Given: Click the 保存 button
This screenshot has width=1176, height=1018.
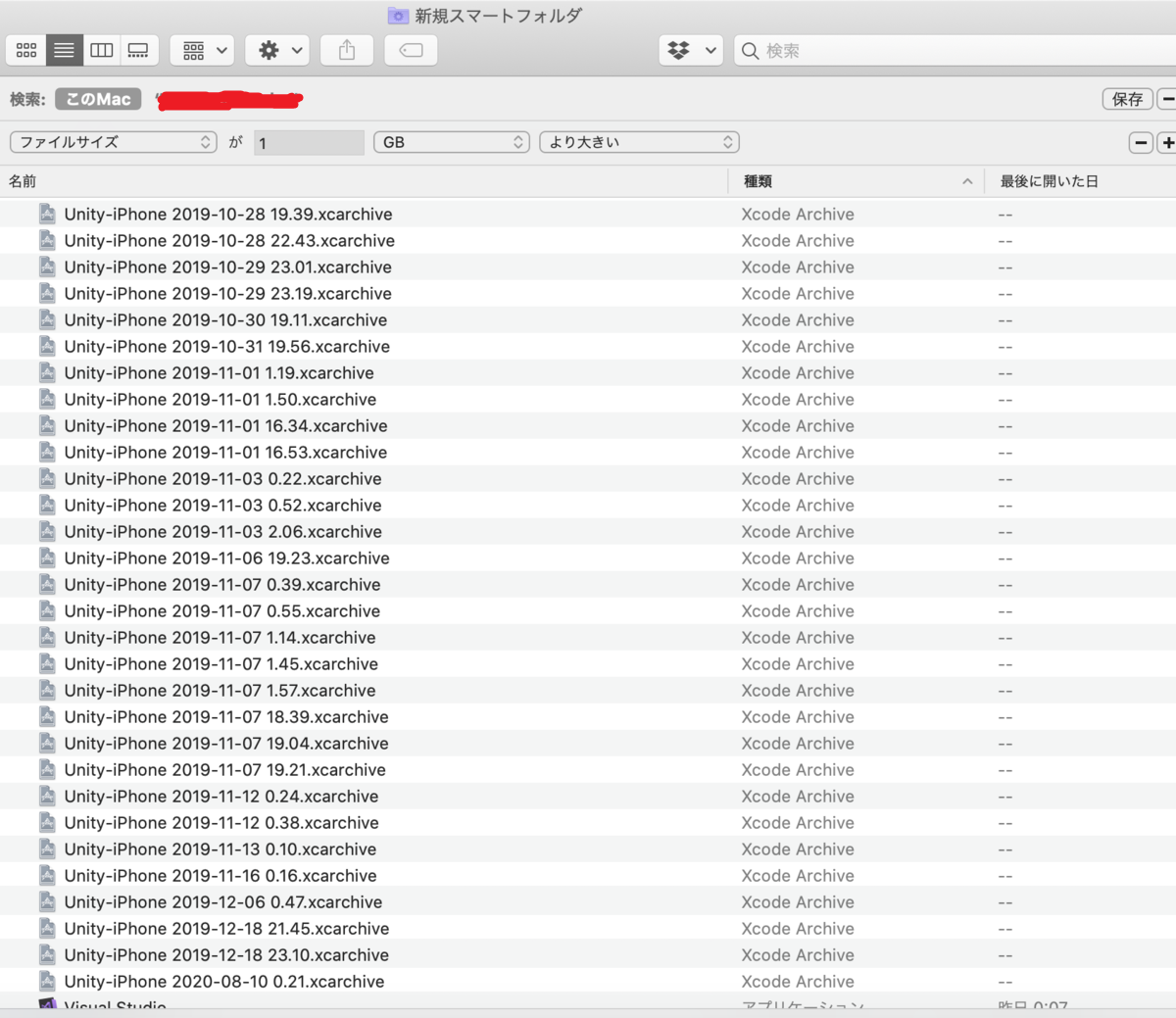Looking at the screenshot, I should coord(1127,99).
